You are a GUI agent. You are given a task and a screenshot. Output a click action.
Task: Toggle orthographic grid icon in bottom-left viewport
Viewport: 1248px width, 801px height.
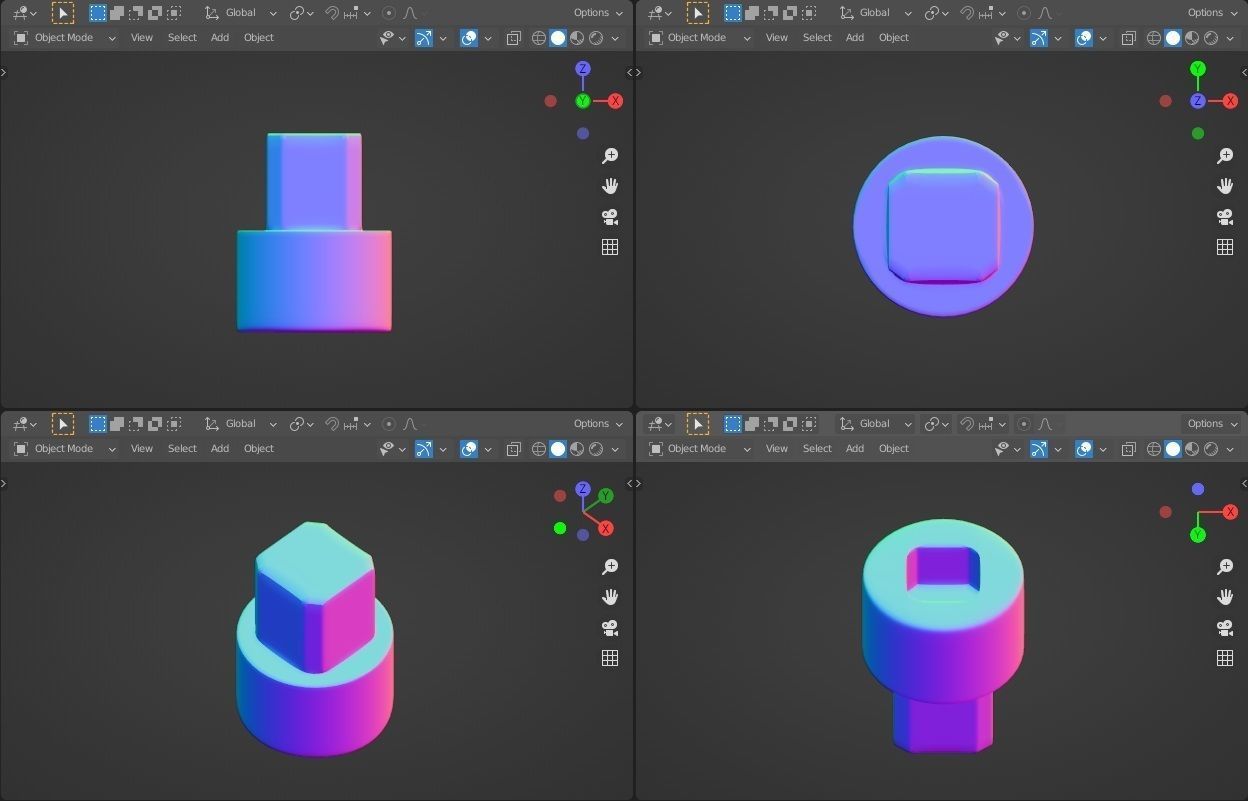(610, 658)
